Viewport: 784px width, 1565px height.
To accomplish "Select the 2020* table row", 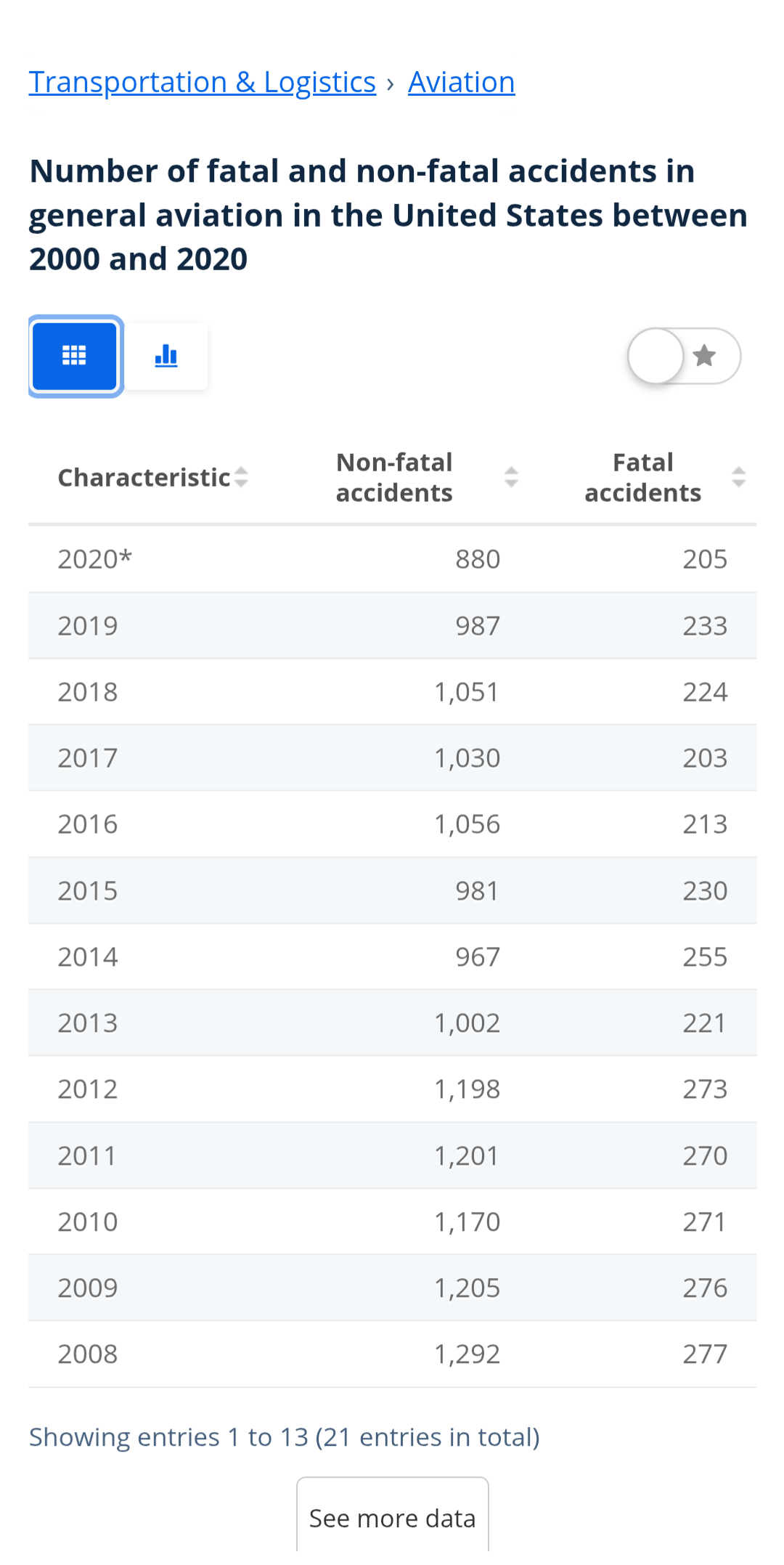I will [x=392, y=559].
